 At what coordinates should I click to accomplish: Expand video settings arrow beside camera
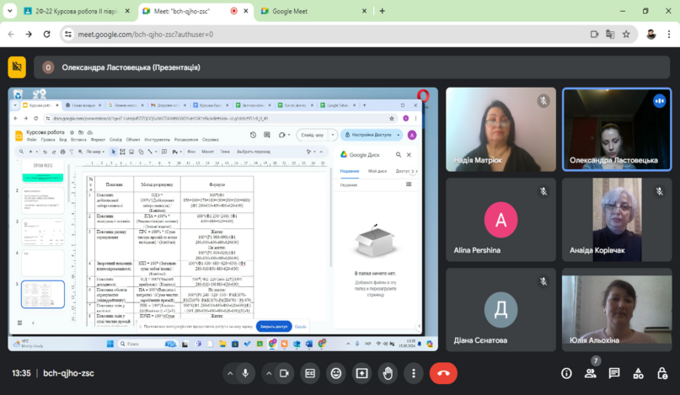pos(269,373)
